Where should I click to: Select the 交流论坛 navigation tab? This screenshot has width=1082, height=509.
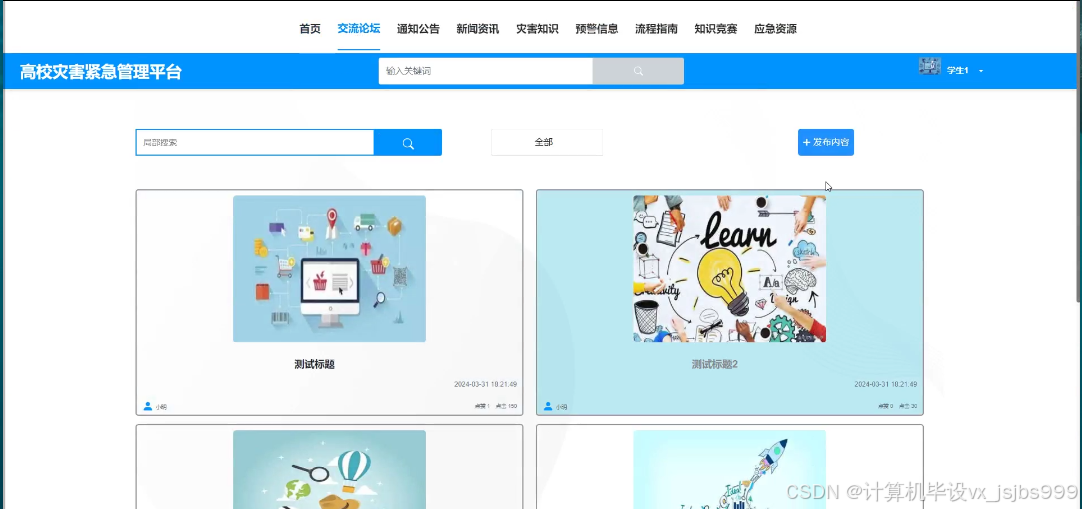(359, 29)
